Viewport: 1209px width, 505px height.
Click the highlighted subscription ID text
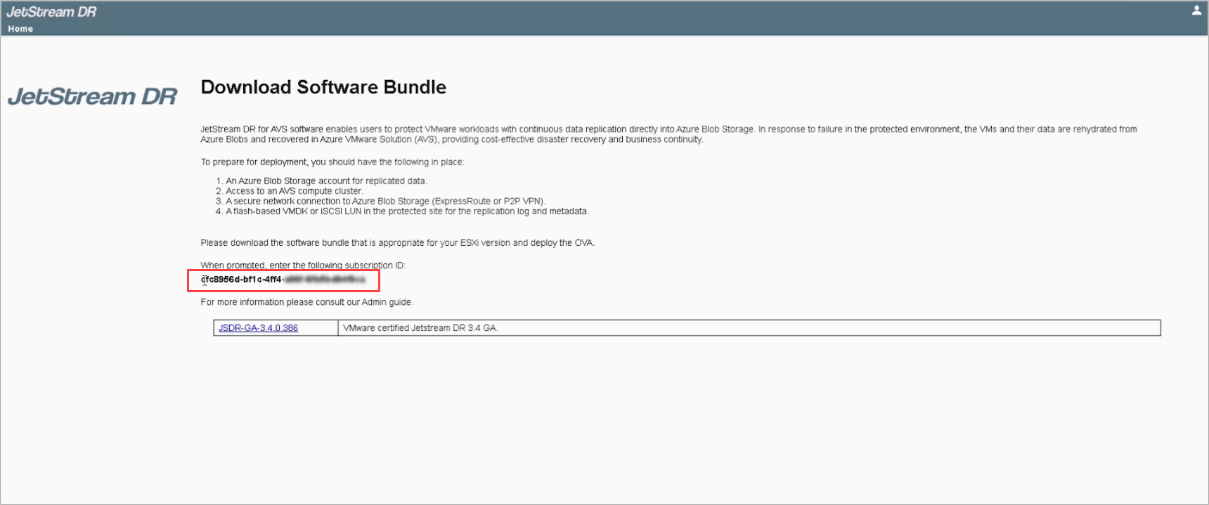282,280
